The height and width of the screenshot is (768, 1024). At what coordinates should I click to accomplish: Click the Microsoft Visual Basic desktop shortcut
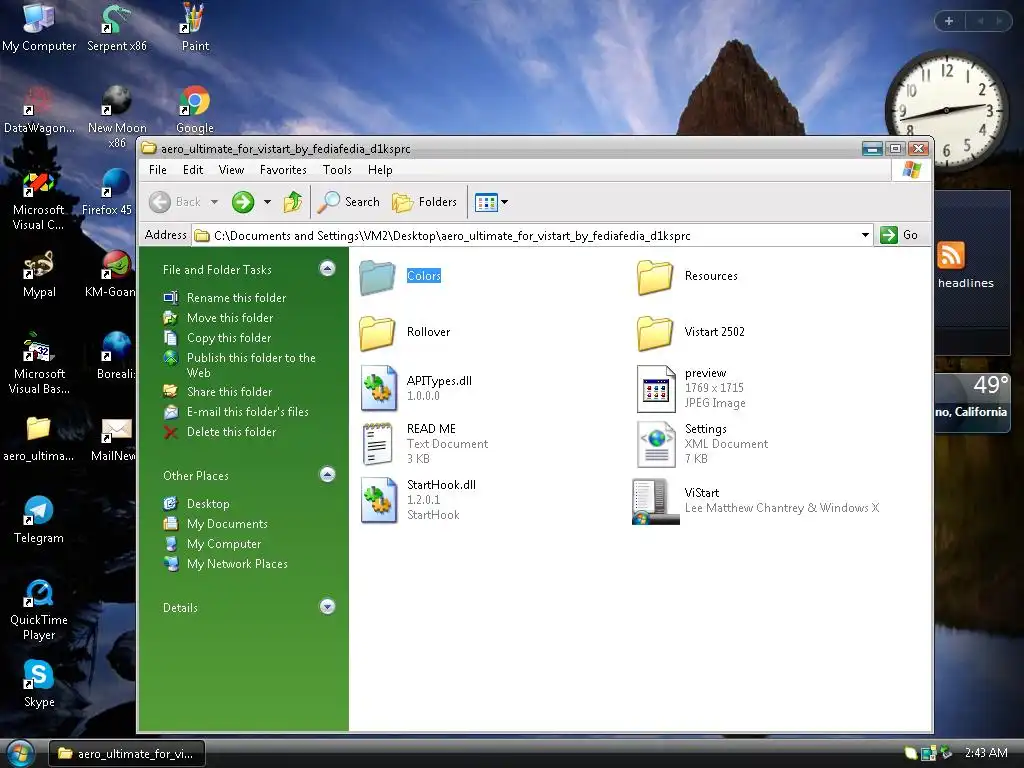pos(39,363)
